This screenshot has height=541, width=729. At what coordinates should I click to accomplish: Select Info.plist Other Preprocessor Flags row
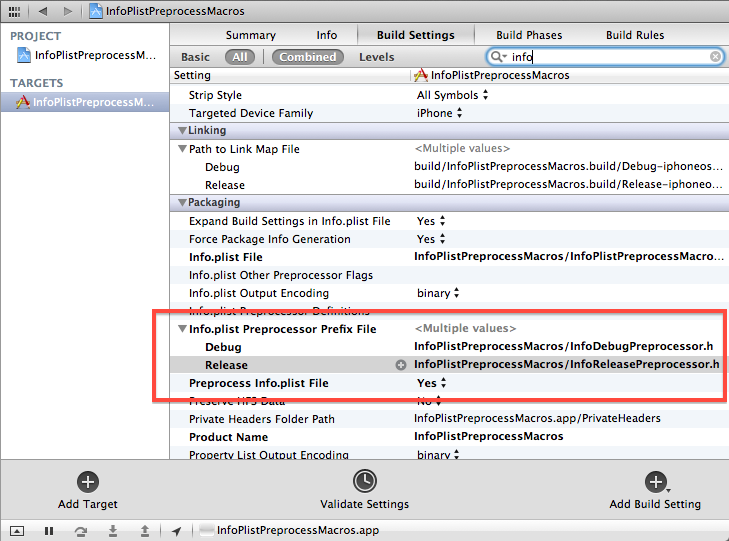449,275
